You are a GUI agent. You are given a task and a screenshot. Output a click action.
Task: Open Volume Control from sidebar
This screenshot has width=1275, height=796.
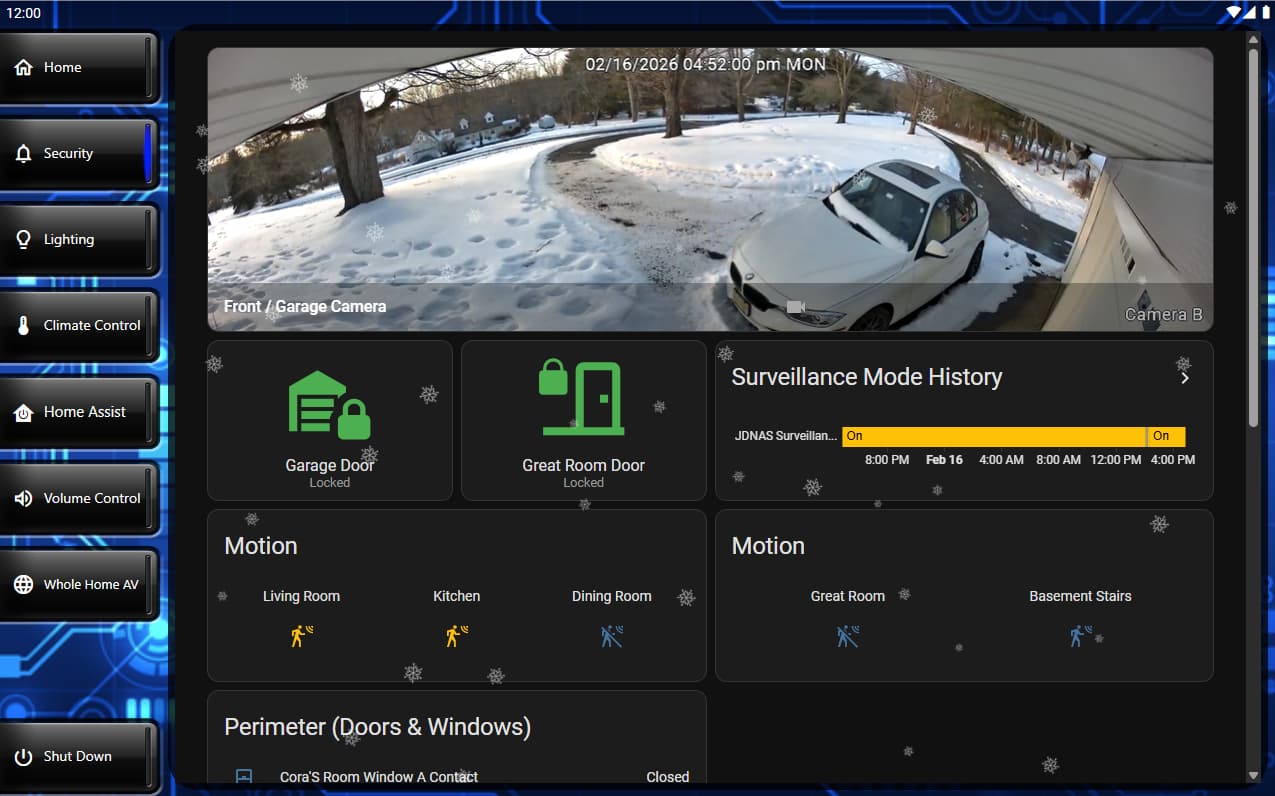click(x=79, y=498)
